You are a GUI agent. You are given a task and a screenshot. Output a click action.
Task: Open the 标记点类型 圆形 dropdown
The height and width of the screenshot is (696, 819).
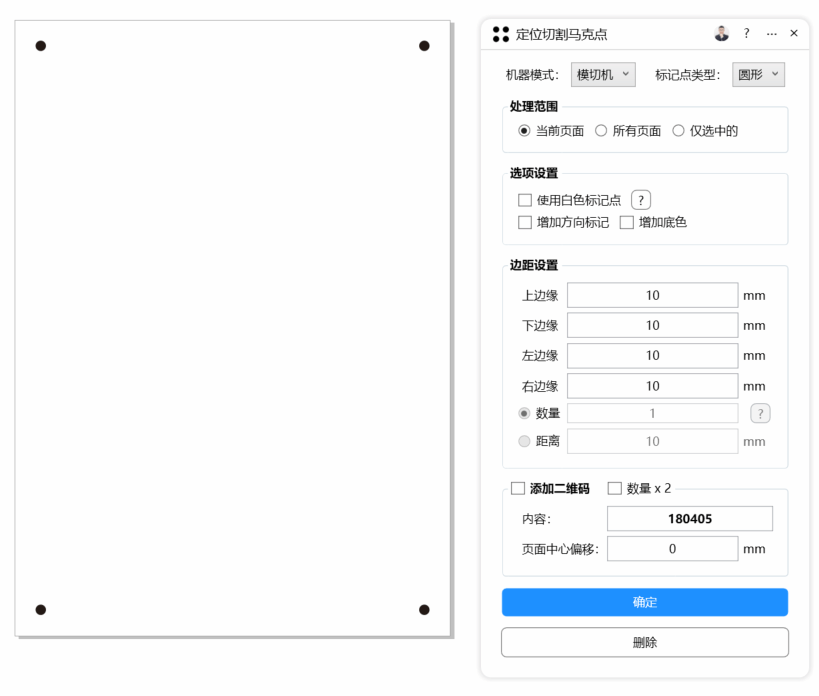[759, 75]
